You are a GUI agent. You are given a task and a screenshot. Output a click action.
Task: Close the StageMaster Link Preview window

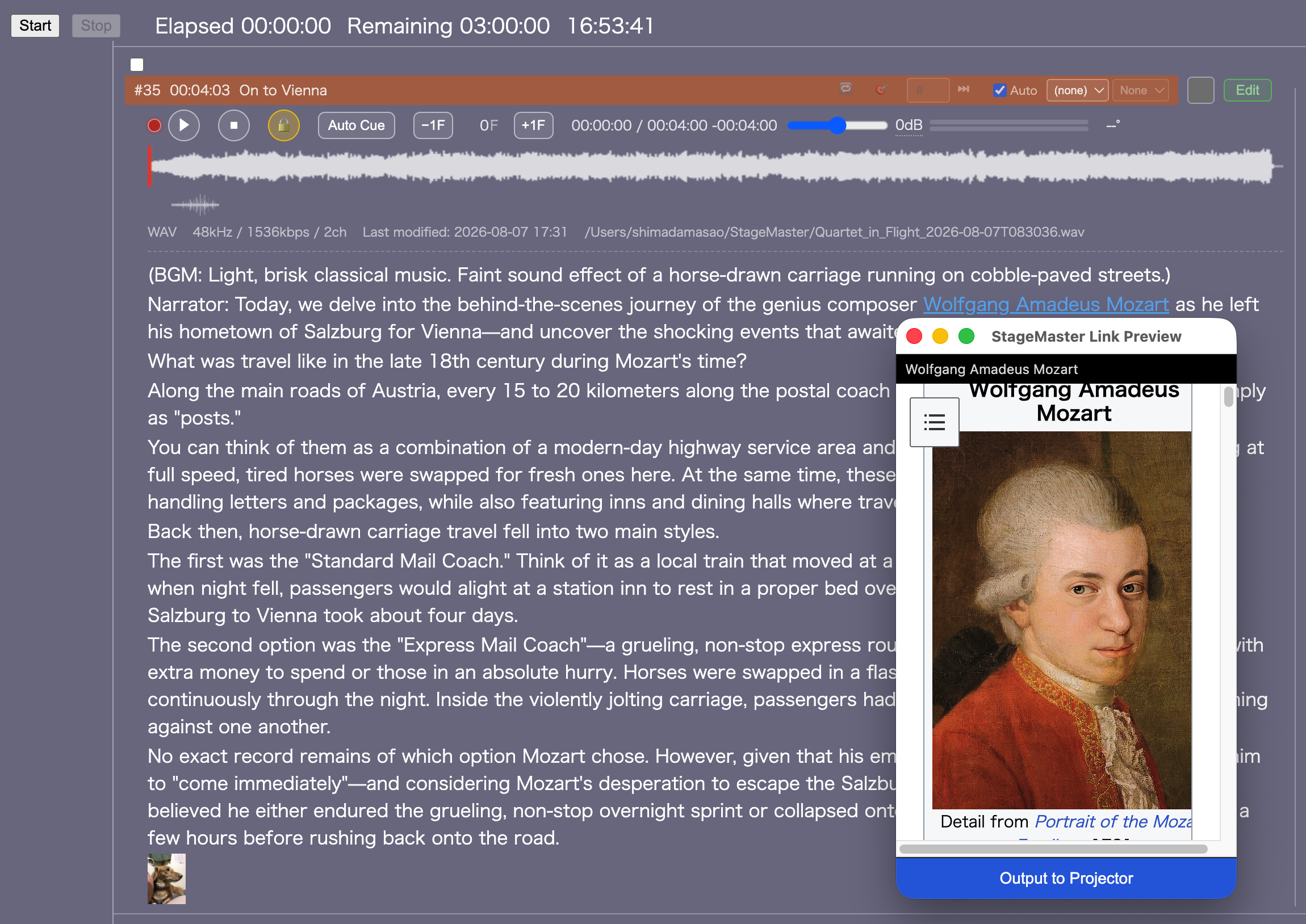(914, 336)
